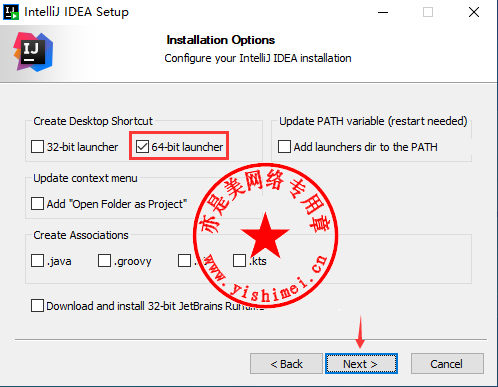Image resolution: width=498 pixels, height=387 pixels.
Task: Go back with the Back button
Action: (x=286, y=364)
